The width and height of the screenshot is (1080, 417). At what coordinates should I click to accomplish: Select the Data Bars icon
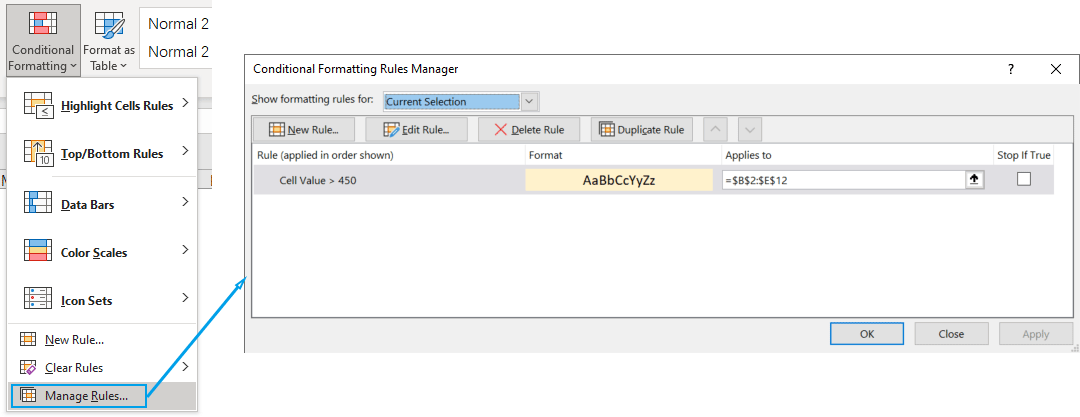pyautogui.click(x=37, y=204)
